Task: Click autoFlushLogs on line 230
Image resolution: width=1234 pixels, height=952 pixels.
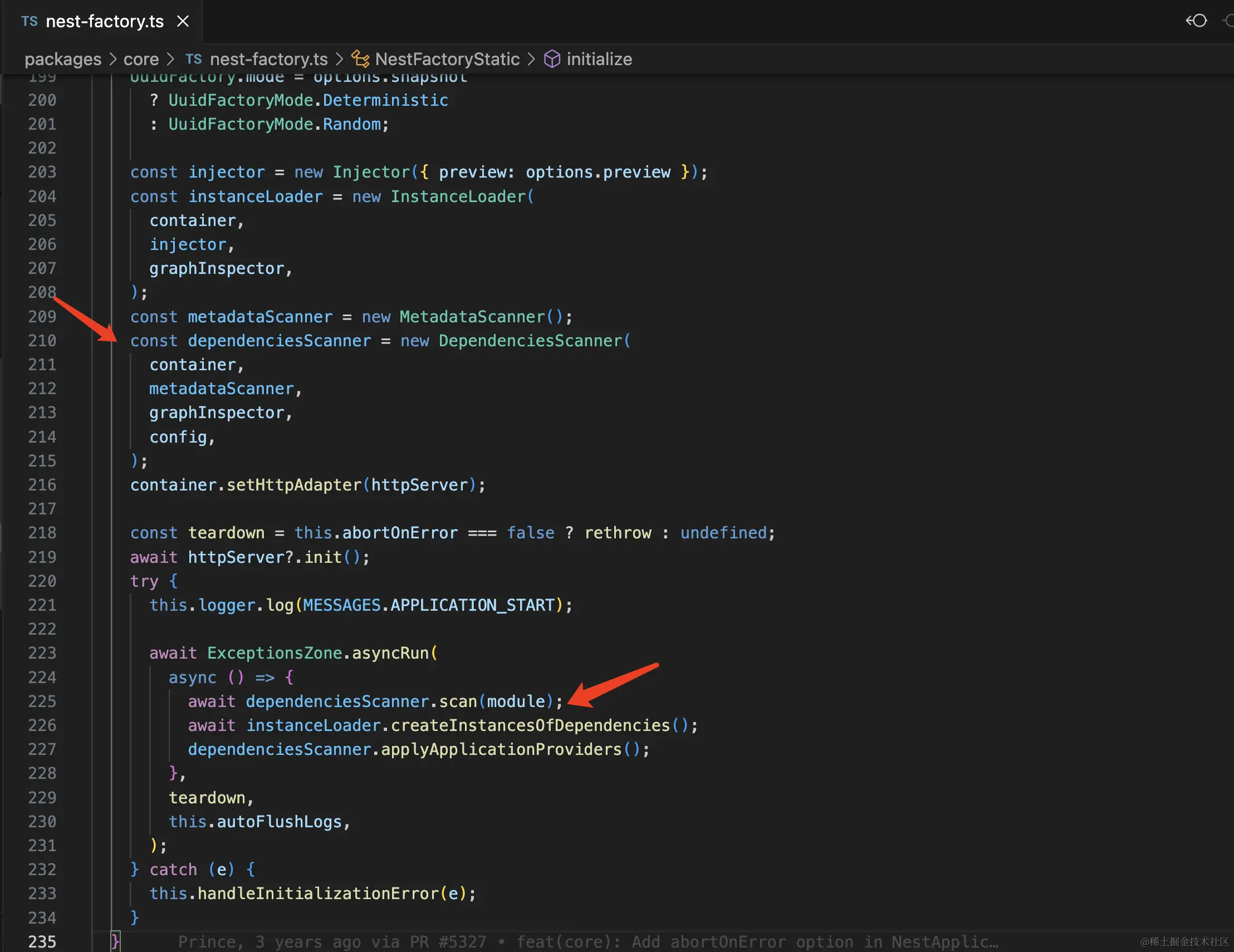Action: pyautogui.click(x=280, y=822)
